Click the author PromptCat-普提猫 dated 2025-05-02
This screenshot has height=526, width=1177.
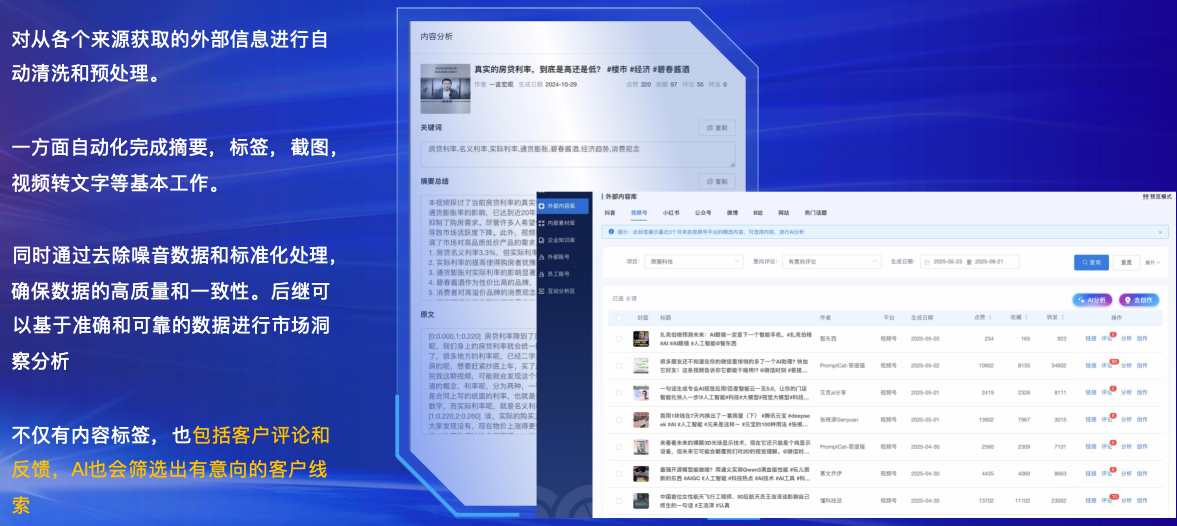(840, 365)
